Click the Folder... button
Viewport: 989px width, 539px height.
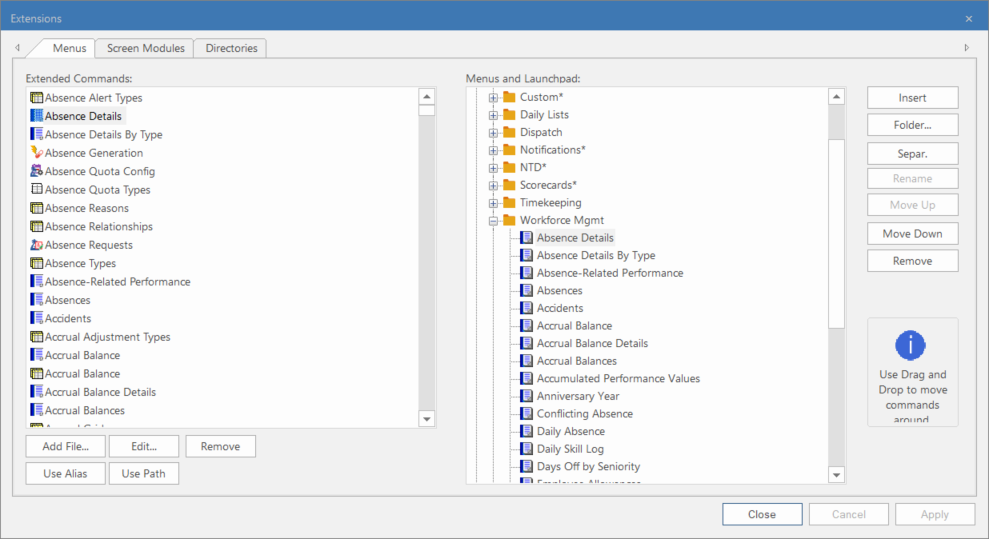click(912, 125)
